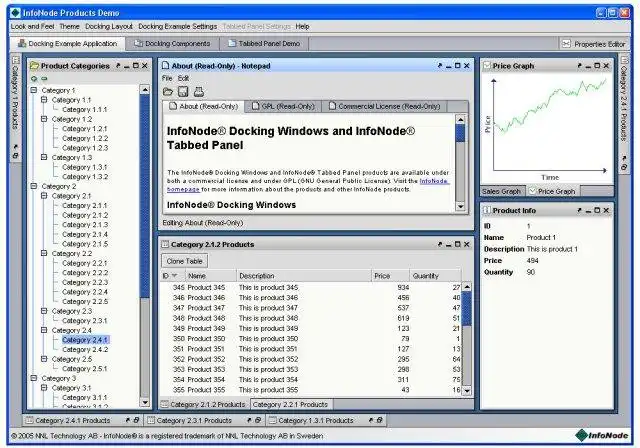Click the About document scrollbar down arrow
640x448 pixels.
[x=460, y=206]
